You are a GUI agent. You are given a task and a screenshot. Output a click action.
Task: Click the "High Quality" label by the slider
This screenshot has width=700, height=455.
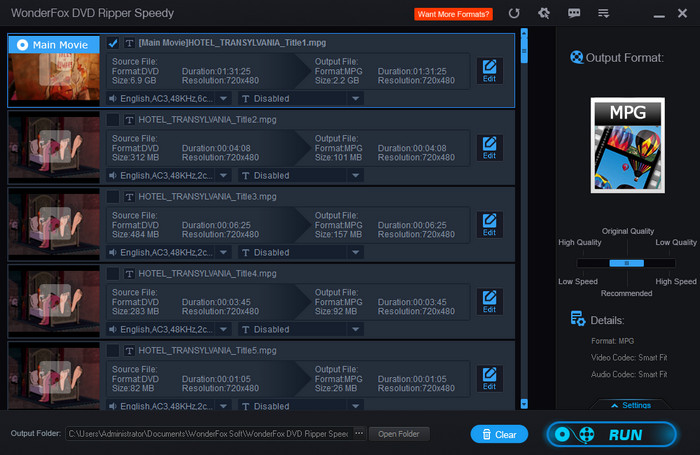click(x=579, y=242)
